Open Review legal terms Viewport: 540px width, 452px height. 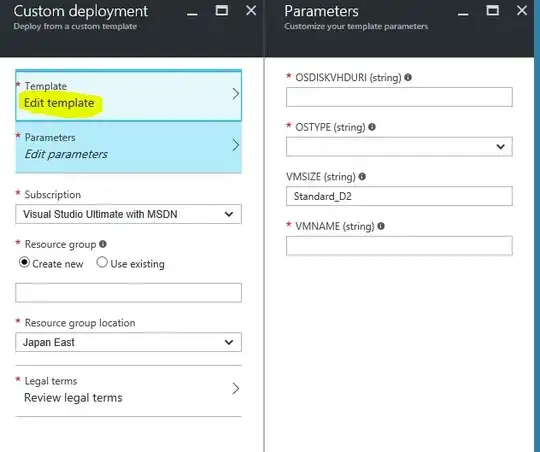pos(128,391)
